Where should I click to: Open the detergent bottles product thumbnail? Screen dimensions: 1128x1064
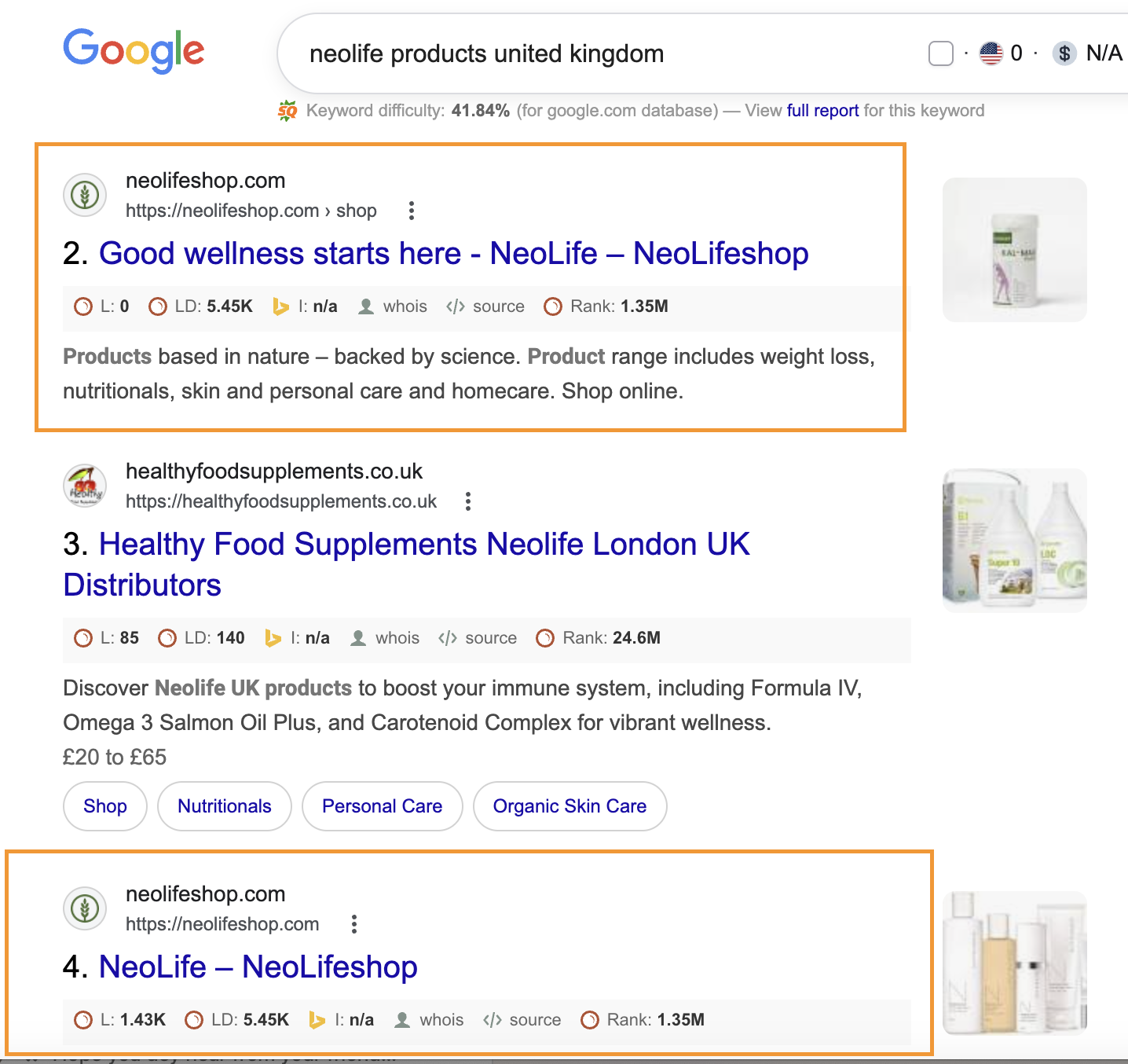(1014, 541)
